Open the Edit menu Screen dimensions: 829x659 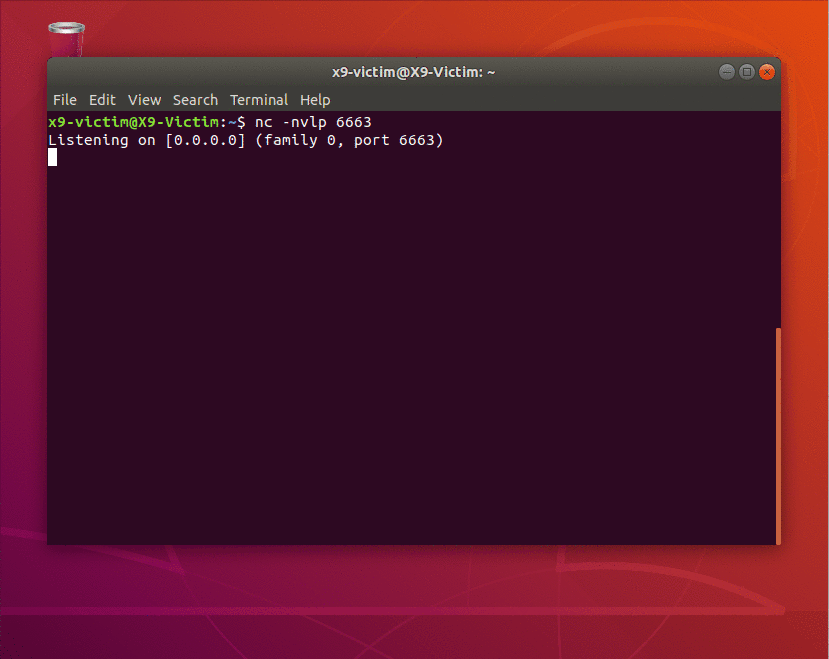tap(102, 100)
